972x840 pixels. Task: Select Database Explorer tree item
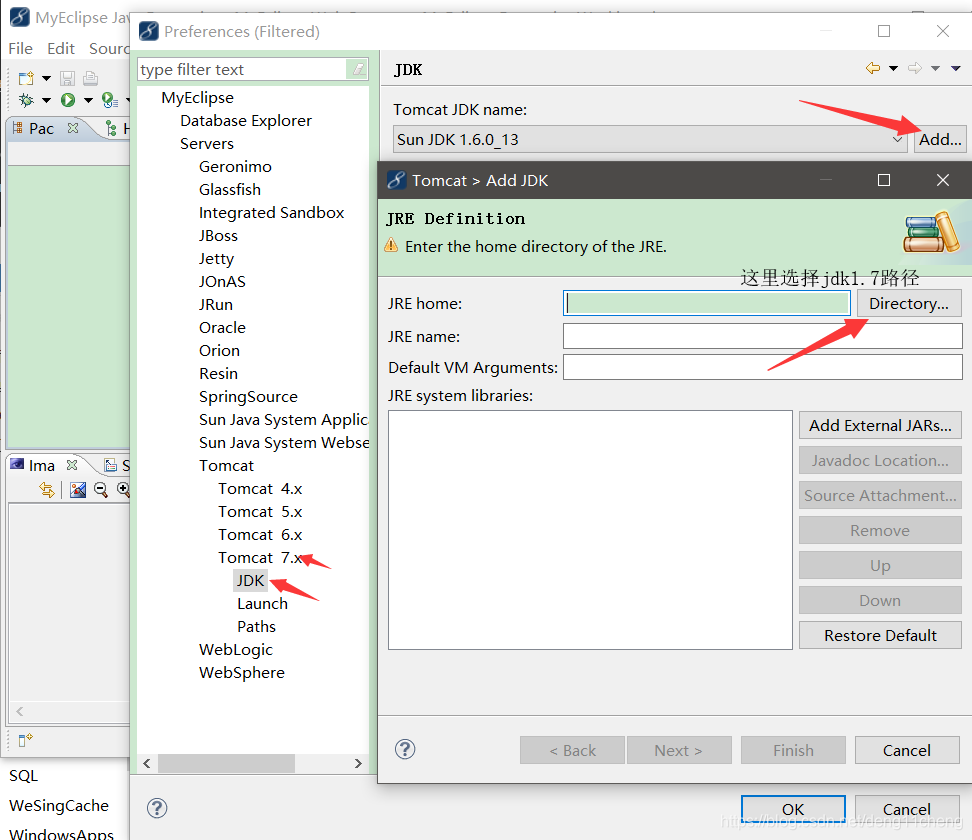pos(245,121)
